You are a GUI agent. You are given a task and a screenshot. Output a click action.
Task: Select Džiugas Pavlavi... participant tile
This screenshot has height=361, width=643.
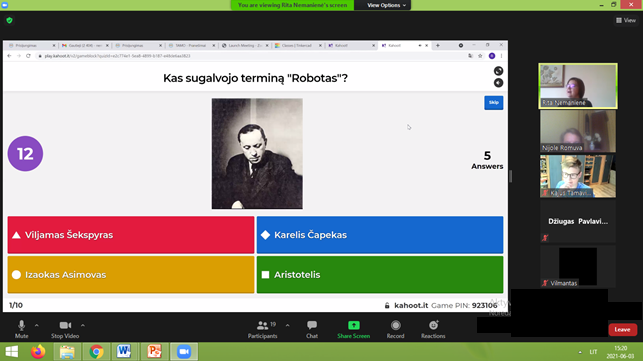tap(578, 222)
